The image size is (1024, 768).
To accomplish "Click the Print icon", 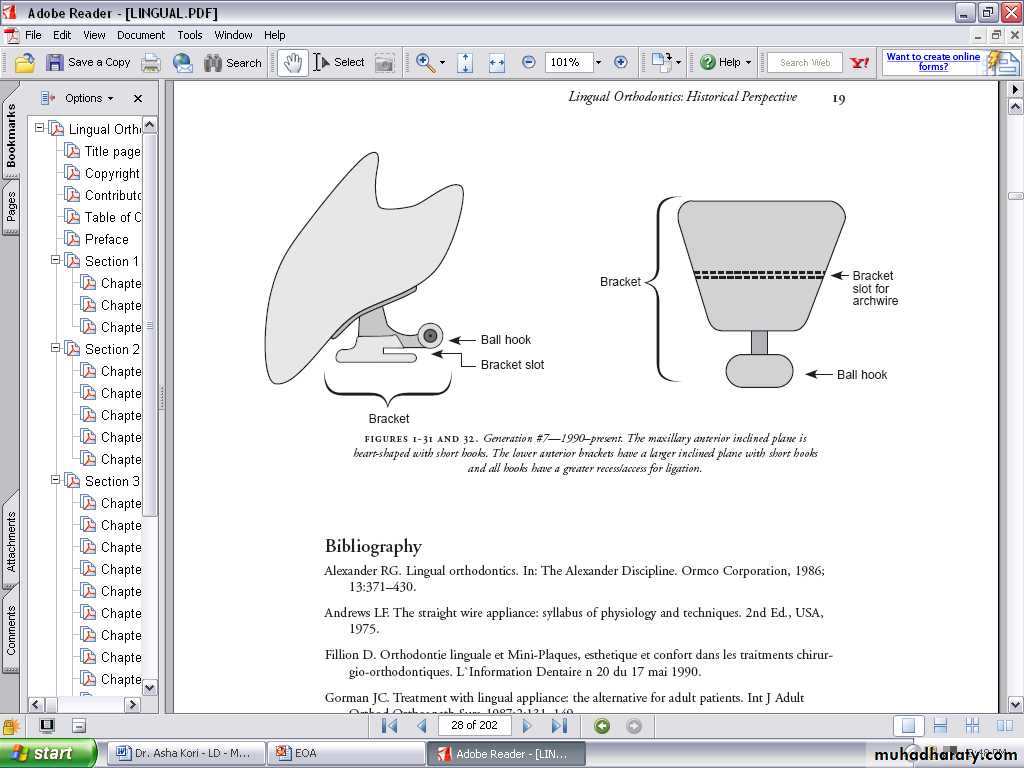I will [151, 63].
